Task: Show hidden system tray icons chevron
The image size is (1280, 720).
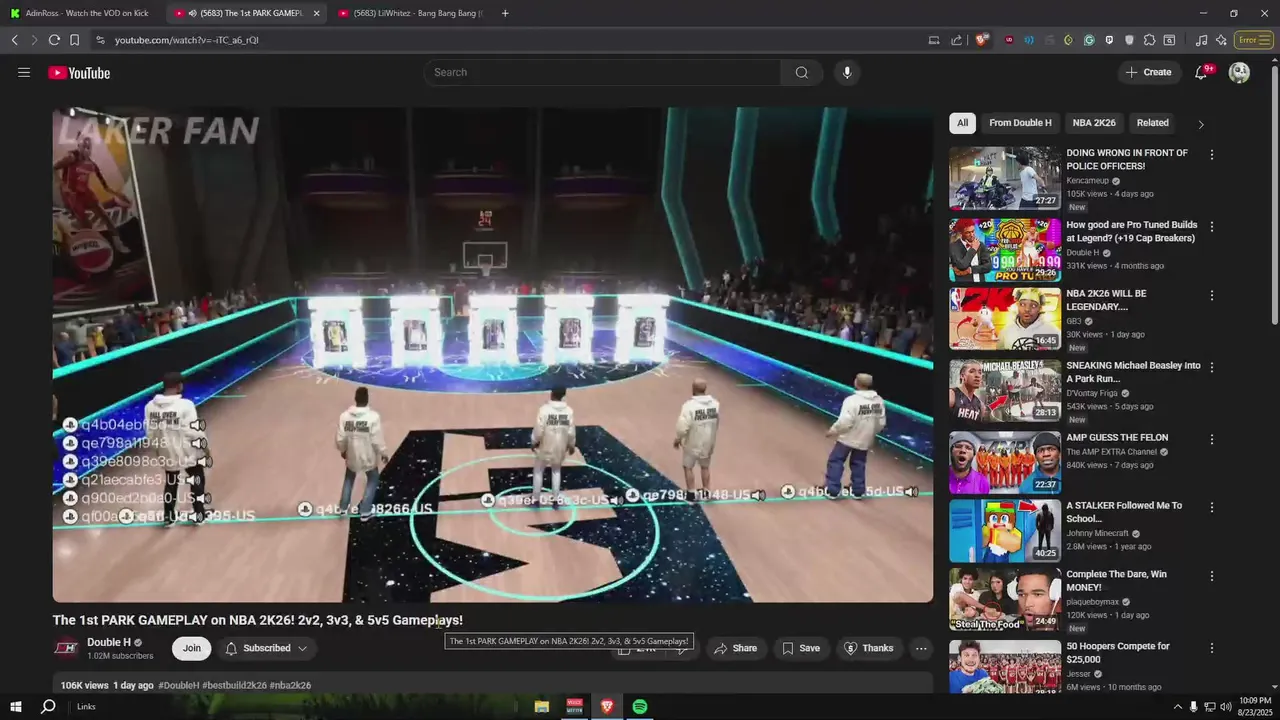Action: pyautogui.click(x=1177, y=706)
